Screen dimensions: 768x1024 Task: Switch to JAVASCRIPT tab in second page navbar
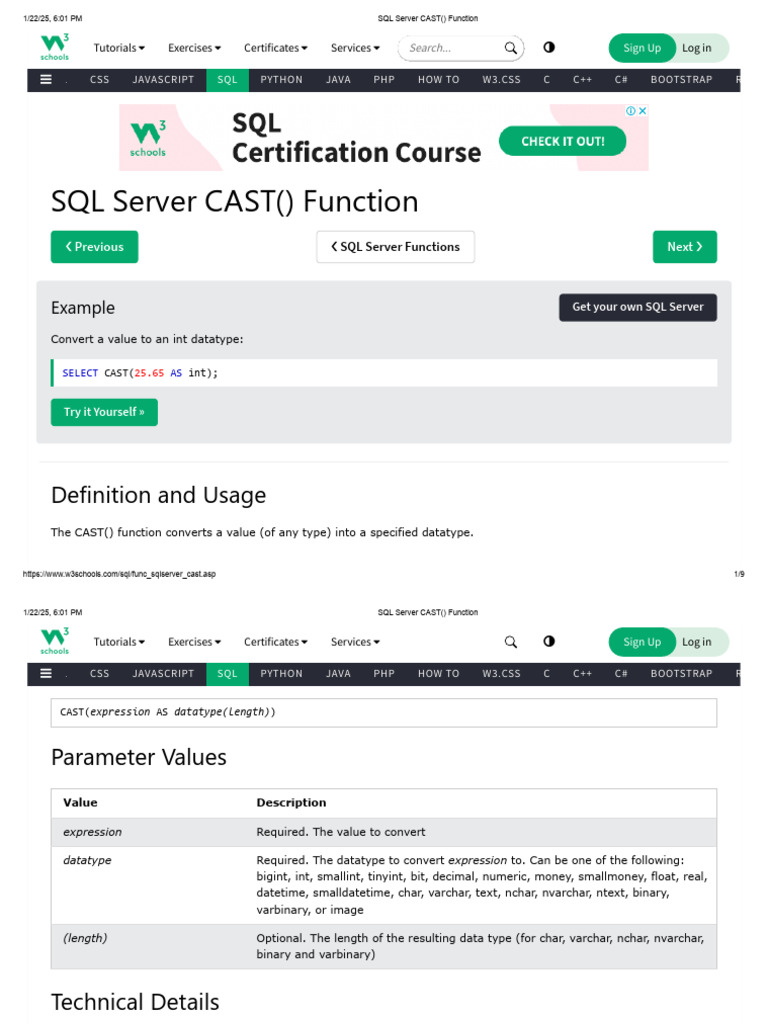coord(163,674)
